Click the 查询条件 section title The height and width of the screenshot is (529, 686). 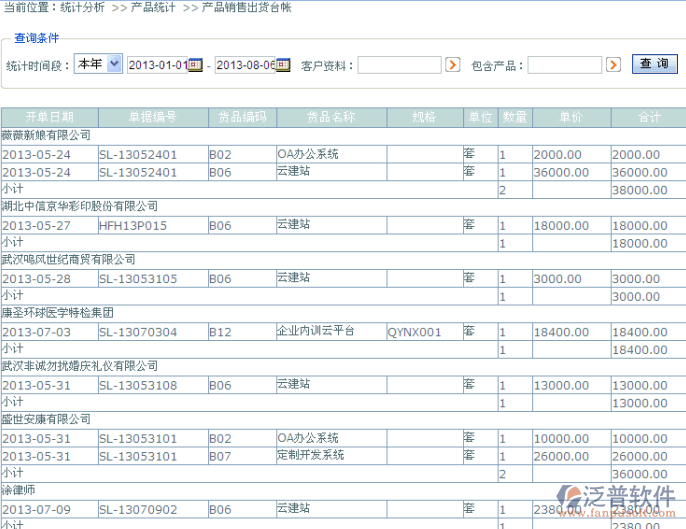[x=37, y=38]
